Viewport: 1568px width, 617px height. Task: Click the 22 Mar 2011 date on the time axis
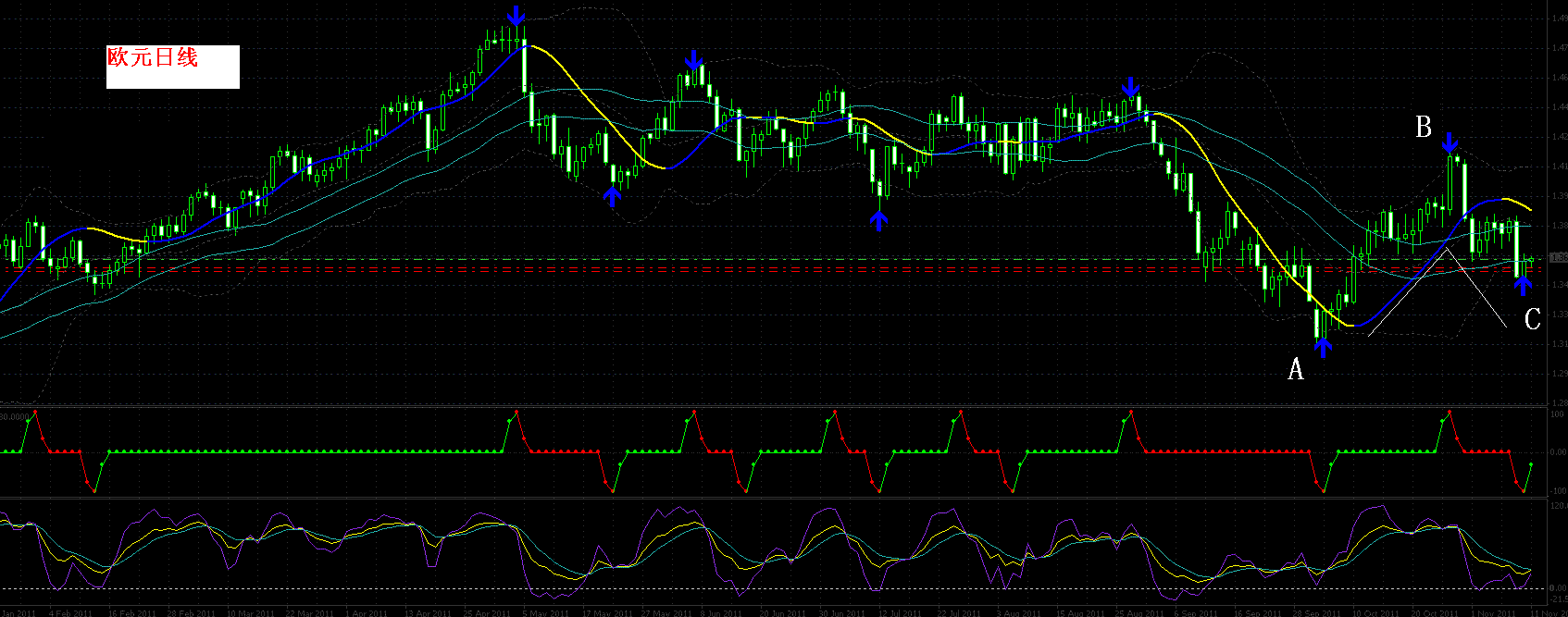pyautogui.click(x=309, y=612)
